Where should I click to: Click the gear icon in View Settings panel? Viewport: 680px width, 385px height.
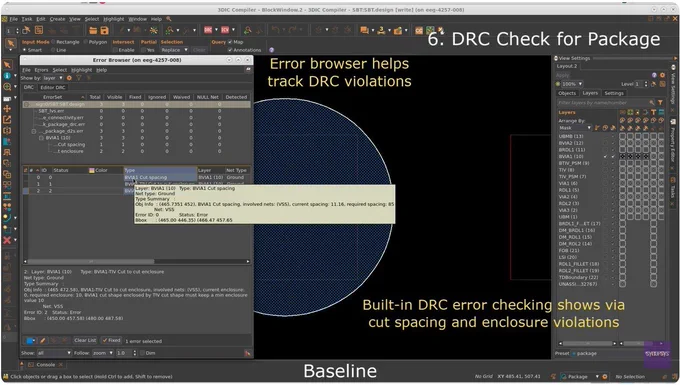pyautogui.click(x=662, y=75)
